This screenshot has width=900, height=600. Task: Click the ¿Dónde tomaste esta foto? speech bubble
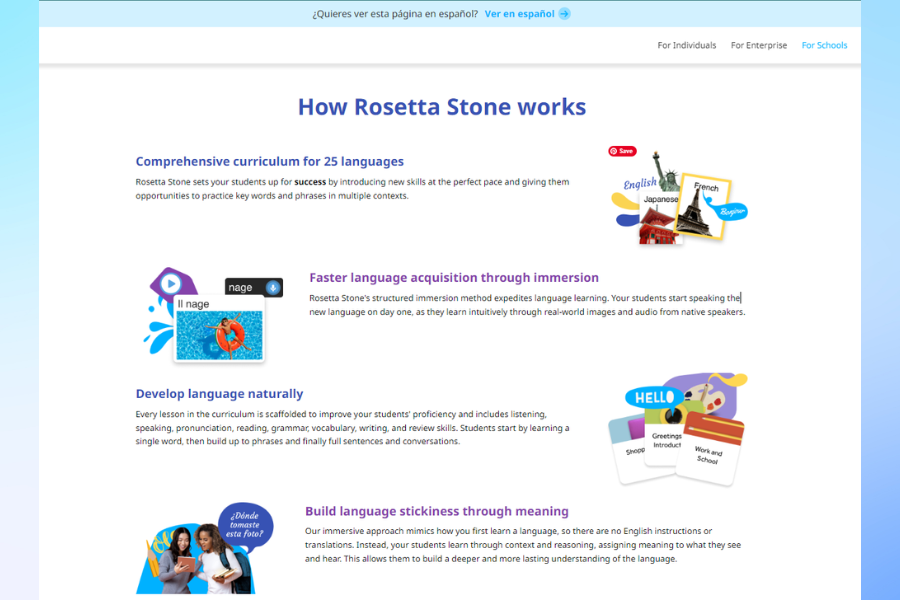pos(245,525)
